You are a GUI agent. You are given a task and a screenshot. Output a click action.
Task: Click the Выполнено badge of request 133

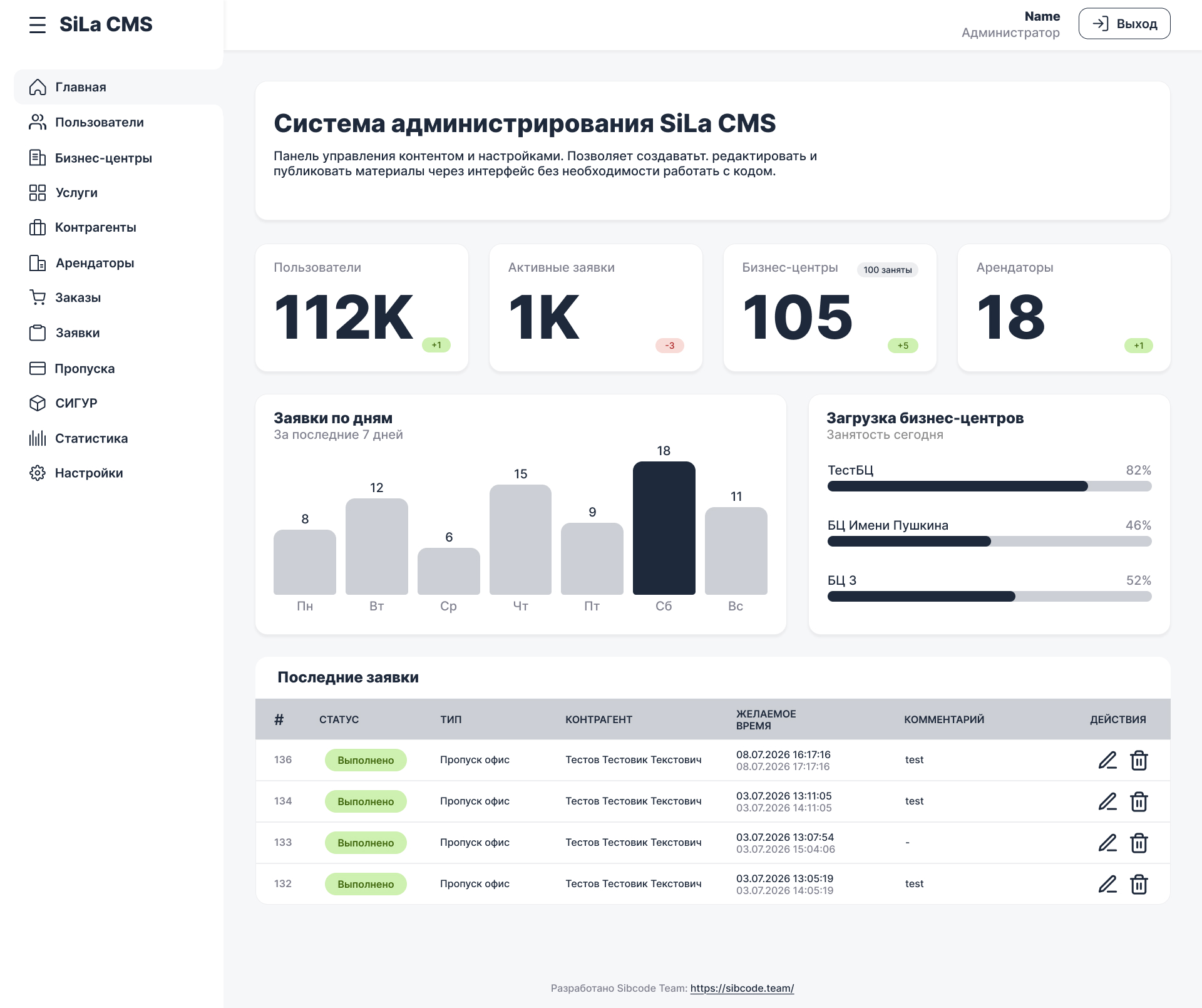coord(366,843)
